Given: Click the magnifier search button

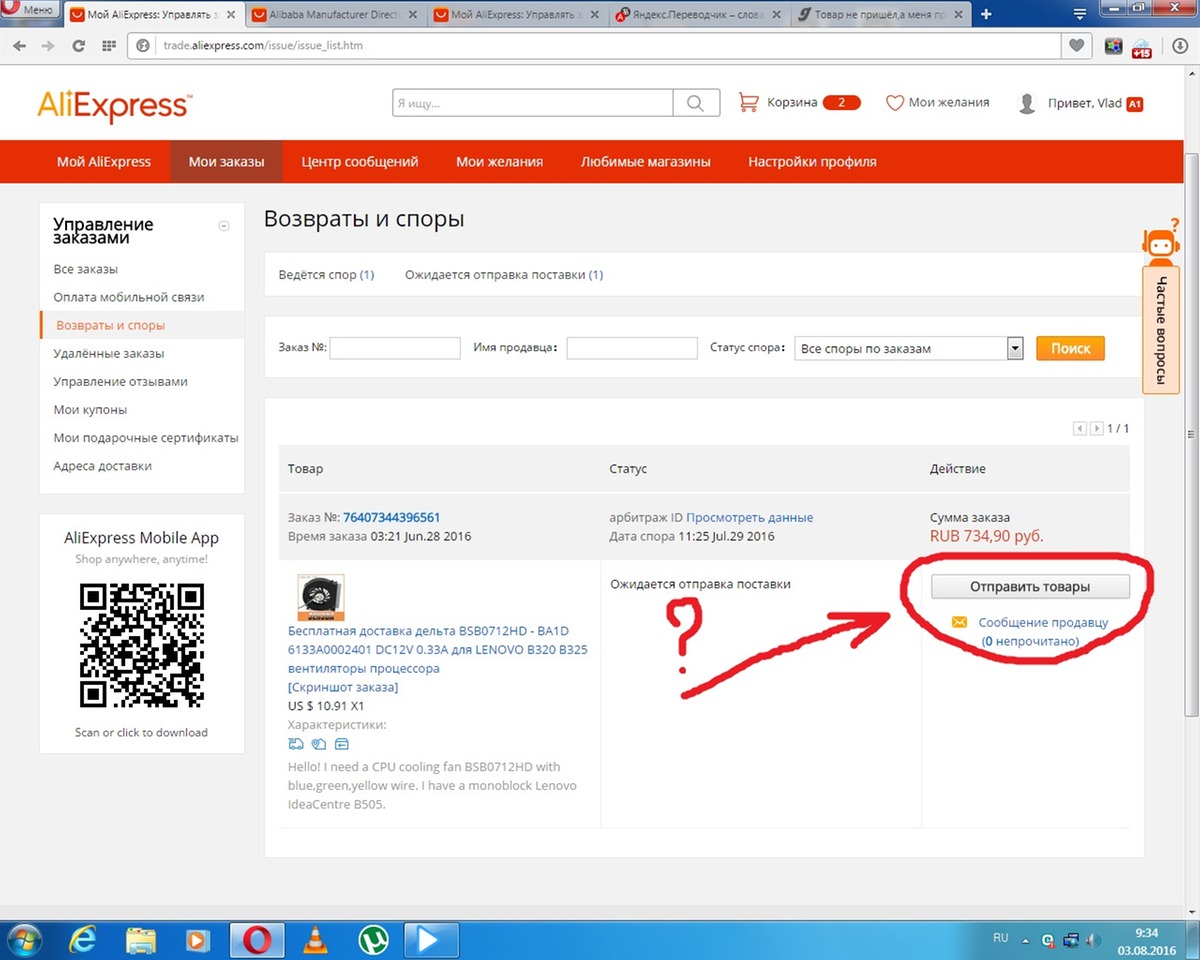Looking at the screenshot, I should tap(696, 103).
